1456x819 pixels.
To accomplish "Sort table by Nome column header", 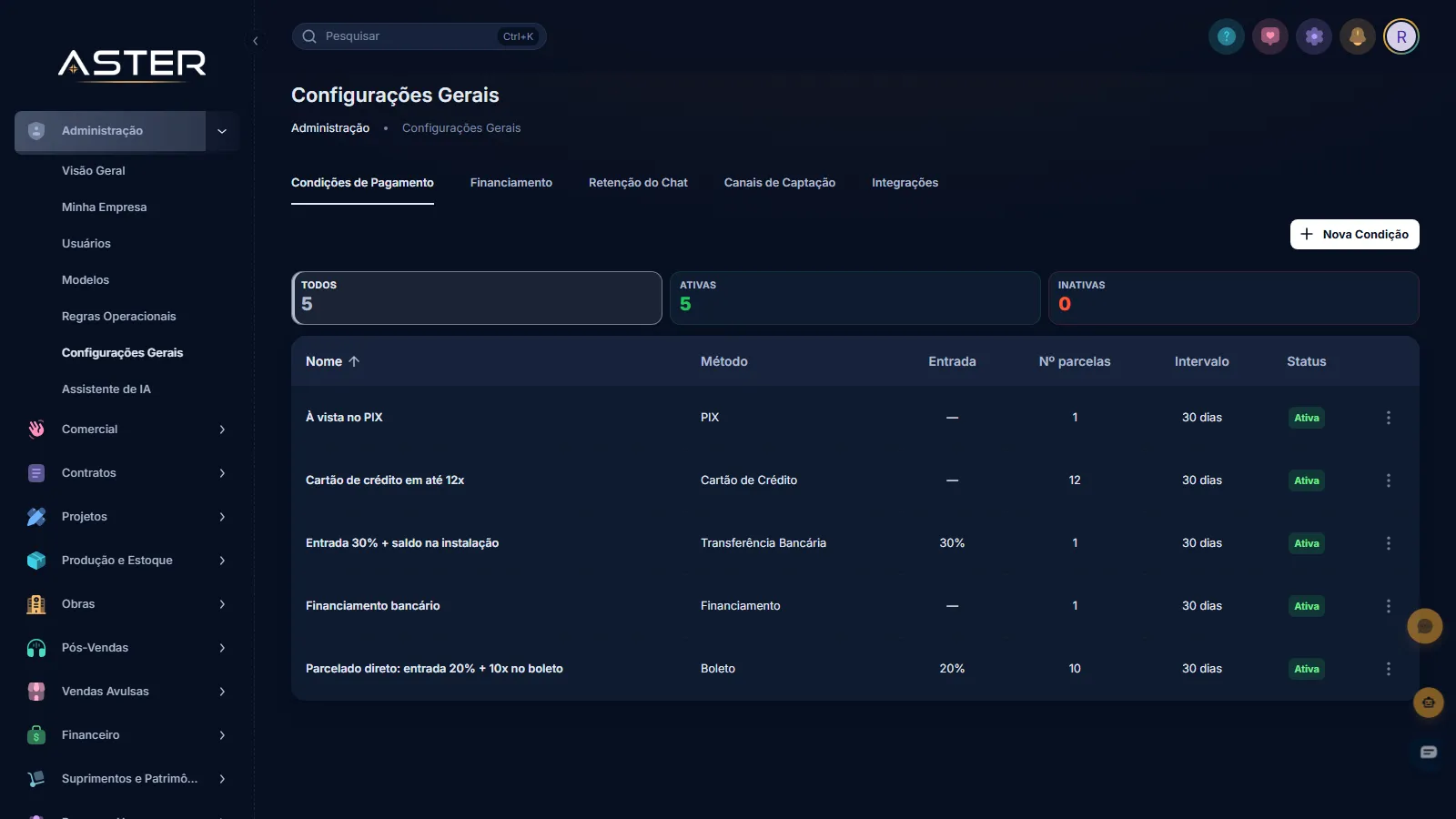I will tap(333, 361).
